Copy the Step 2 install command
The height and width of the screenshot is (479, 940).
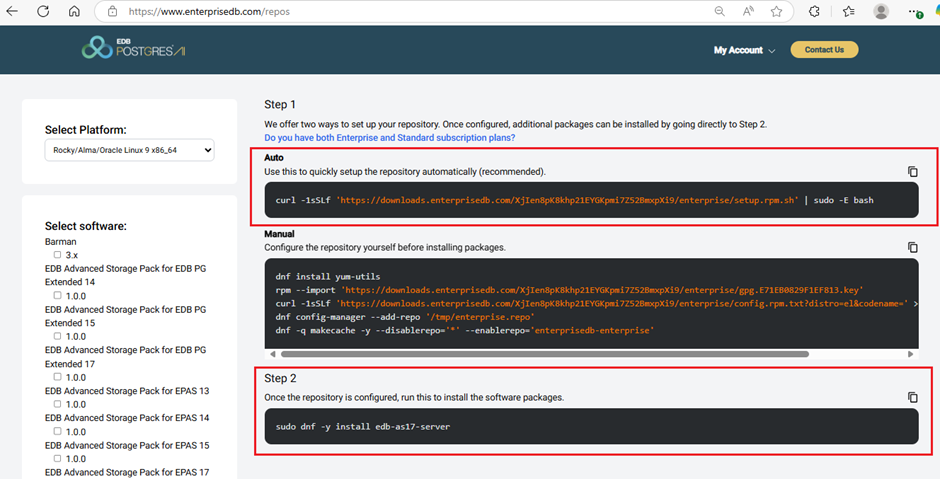pyautogui.click(x=912, y=397)
